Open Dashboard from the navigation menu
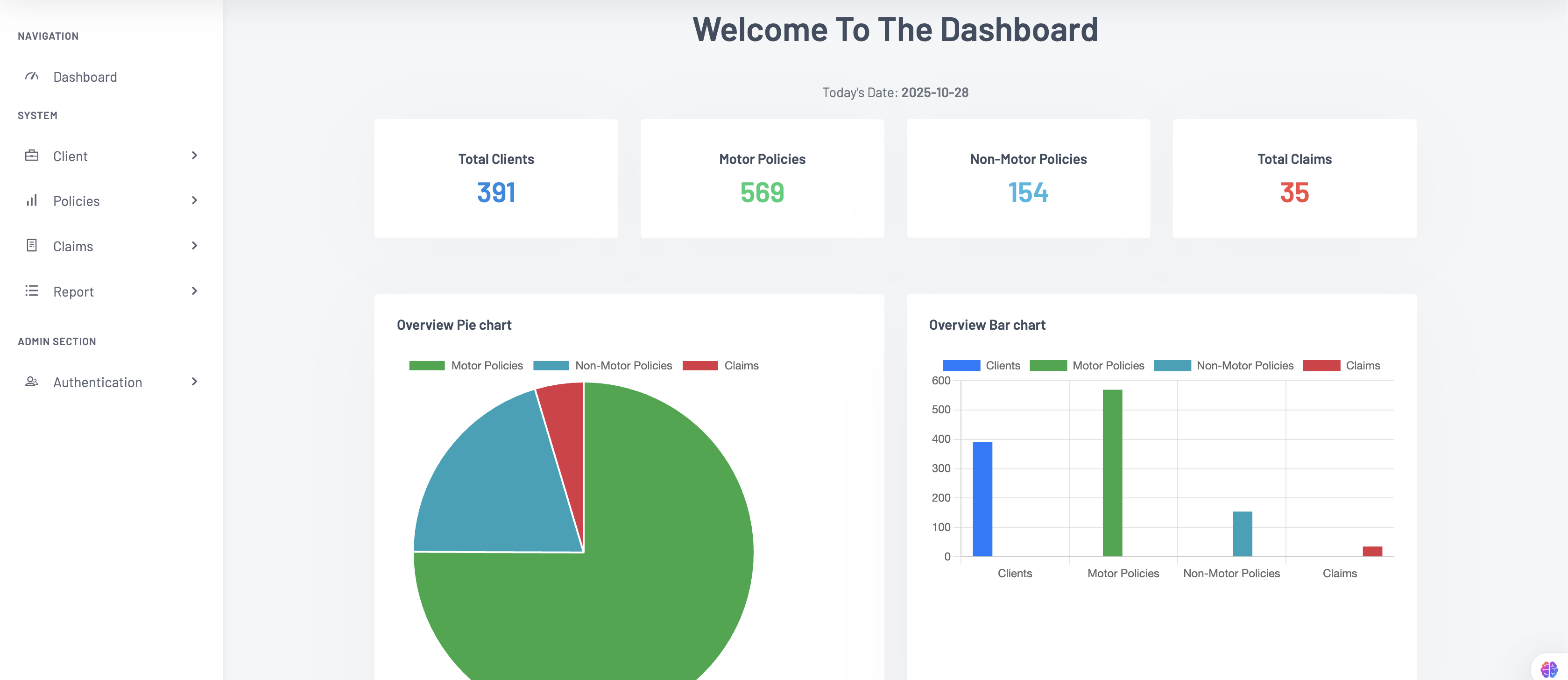The height and width of the screenshot is (680, 1568). pos(85,77)
